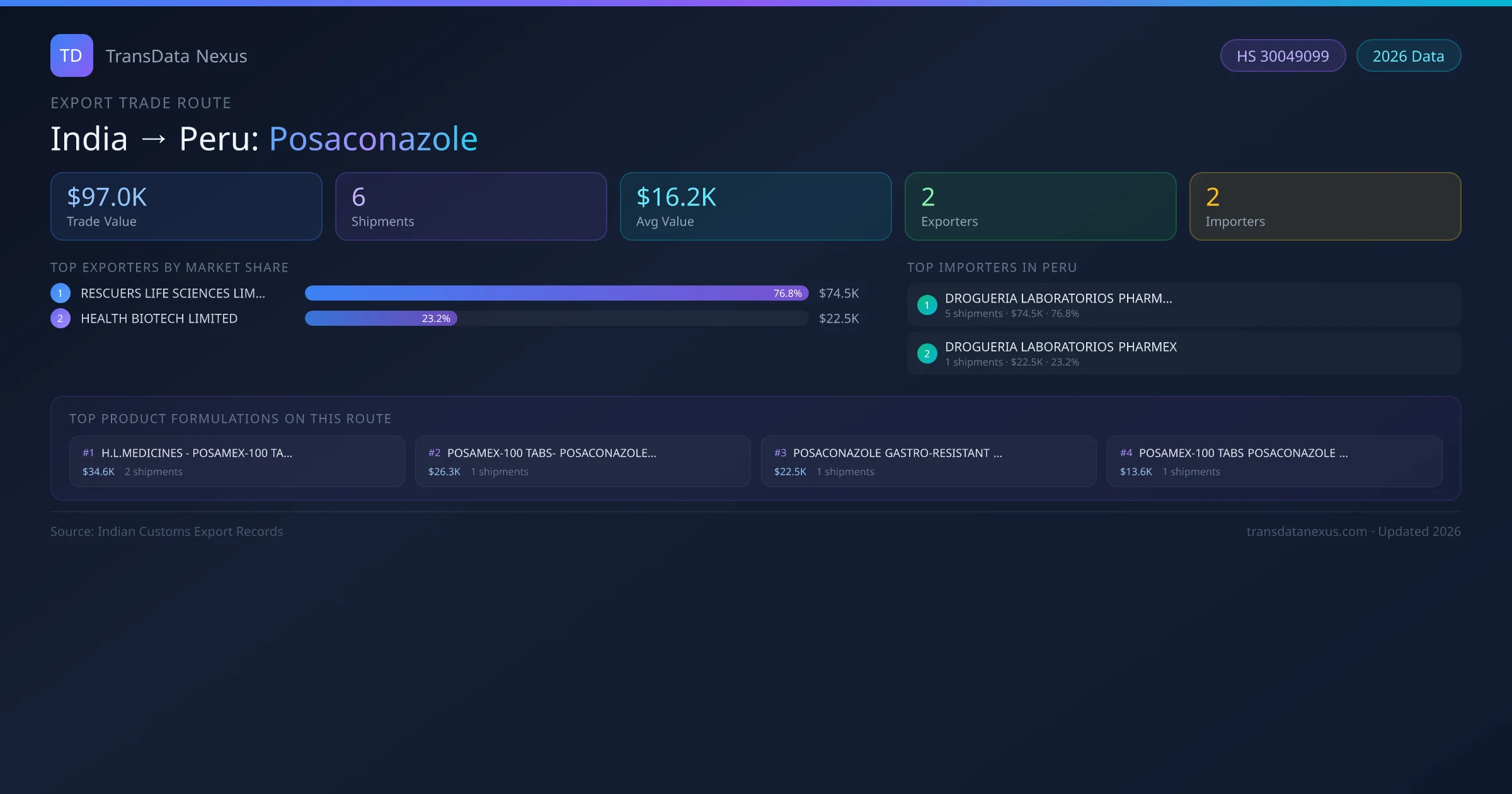Click the TD logo icon
This screenshot has width=1512, height=794.
click(71, 55)
